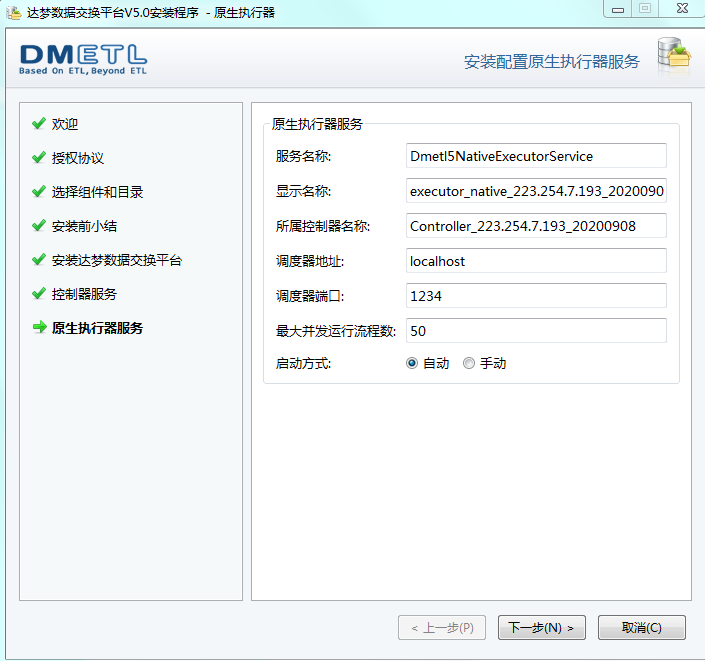Image resolution: width=705 pixels, height=661 pixels.
Task: Click the 调度器端口: label
Action: tap(310, 296)
